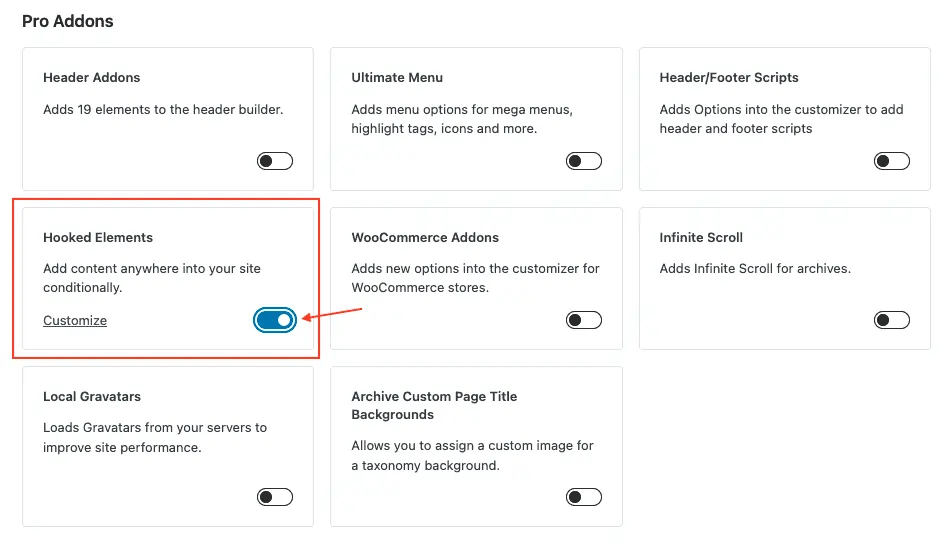The width and height of the screenshot is (952, 550).
Task: Select the Infinite Scroll card title
Action: 701,237
